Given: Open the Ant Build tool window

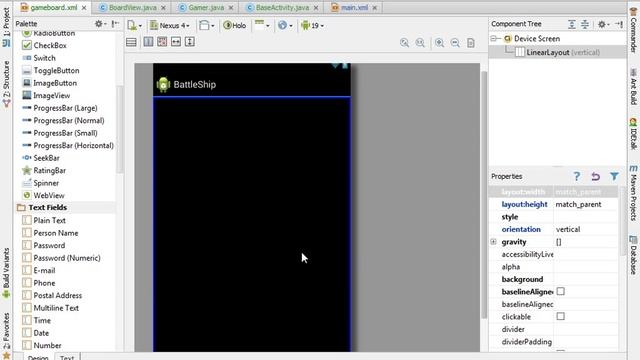Looking at the screenshot, I should pyautogui.click(x=633, y=86).
